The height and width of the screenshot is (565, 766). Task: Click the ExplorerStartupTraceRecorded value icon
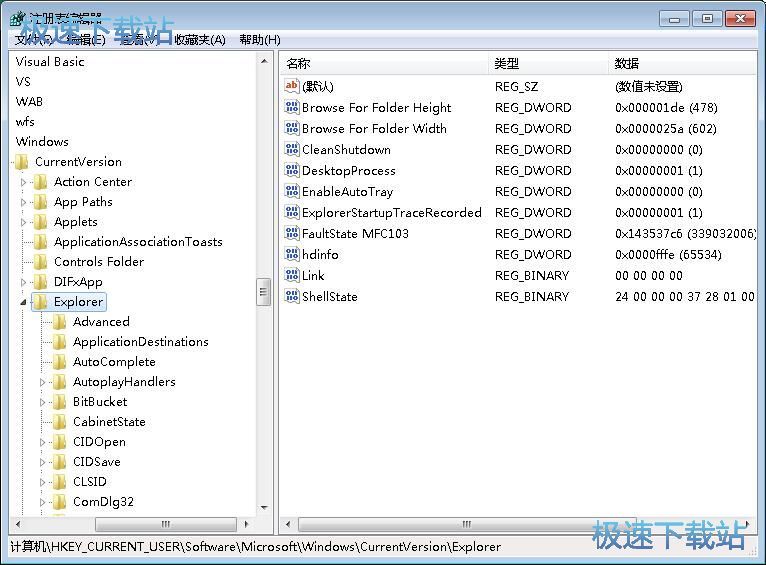click(292, 212)
